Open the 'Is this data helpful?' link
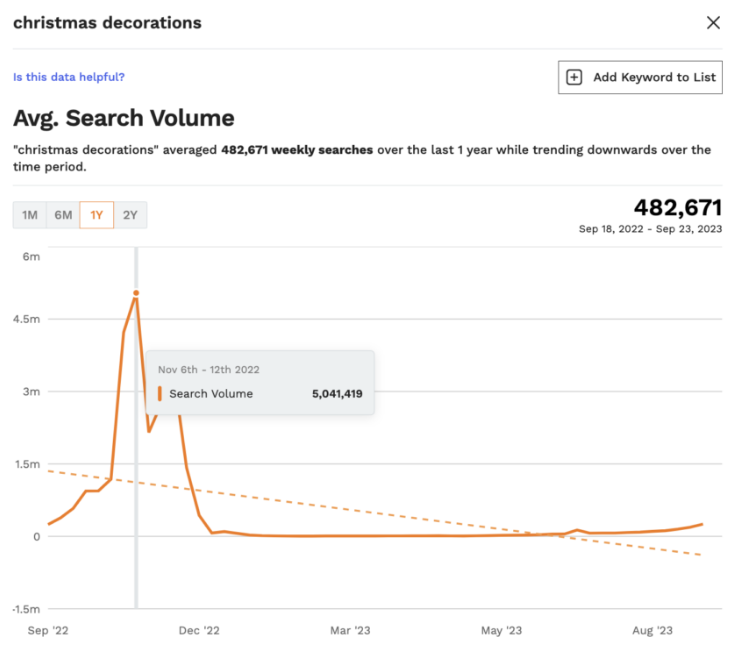The width and height of the screenshot is (734, 651). (x=69, y=77)
